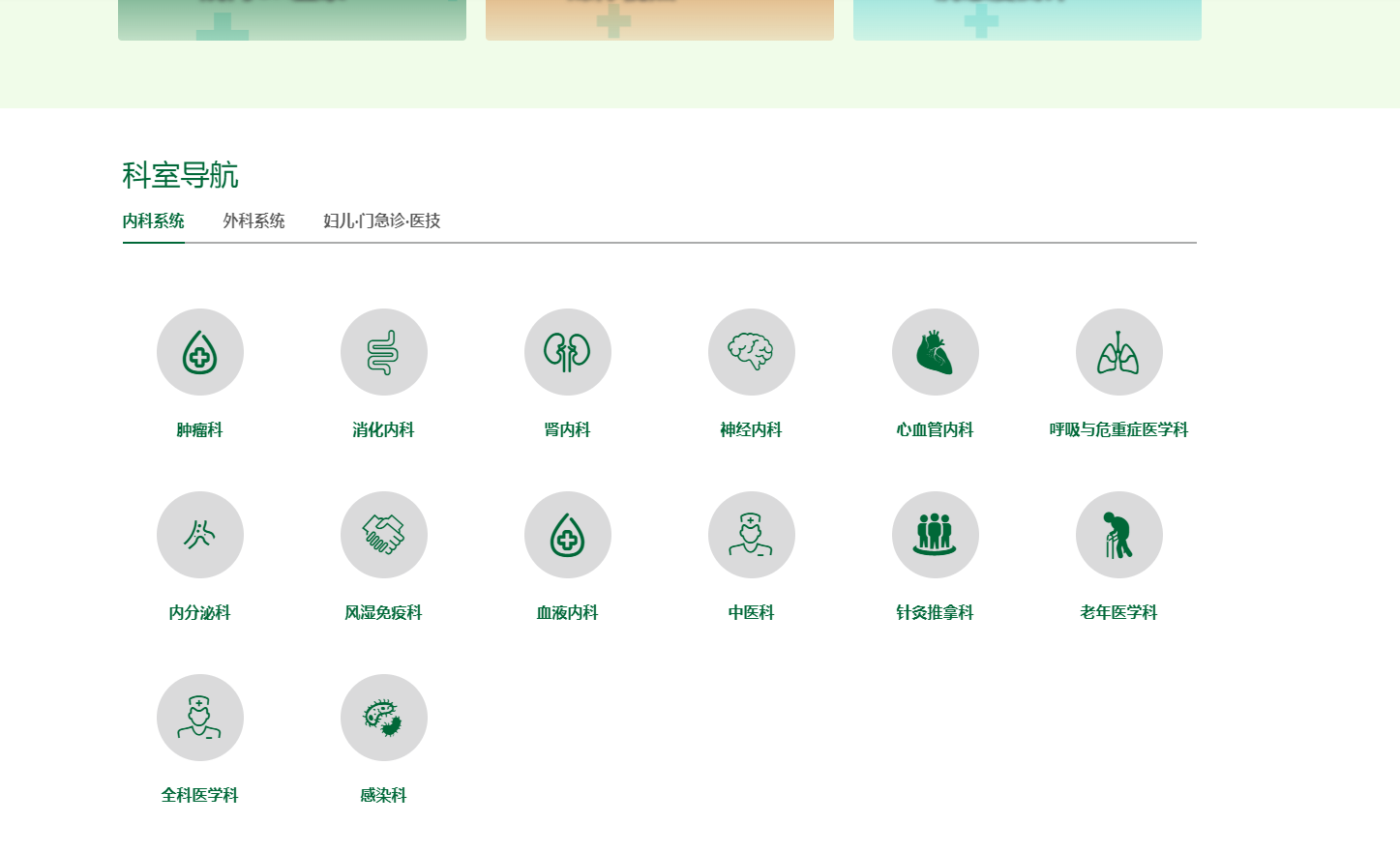The image size is (1400, 853).
Task: Click the green banner card at top
Action: 292,19
